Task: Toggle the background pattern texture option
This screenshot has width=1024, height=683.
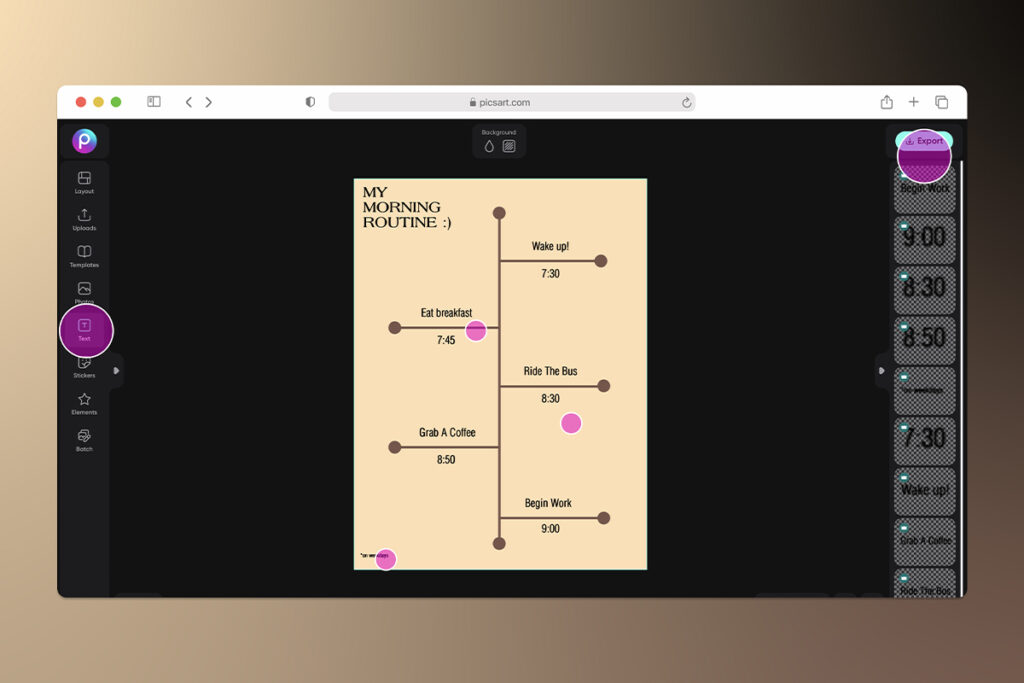Action: coord(509,146)
